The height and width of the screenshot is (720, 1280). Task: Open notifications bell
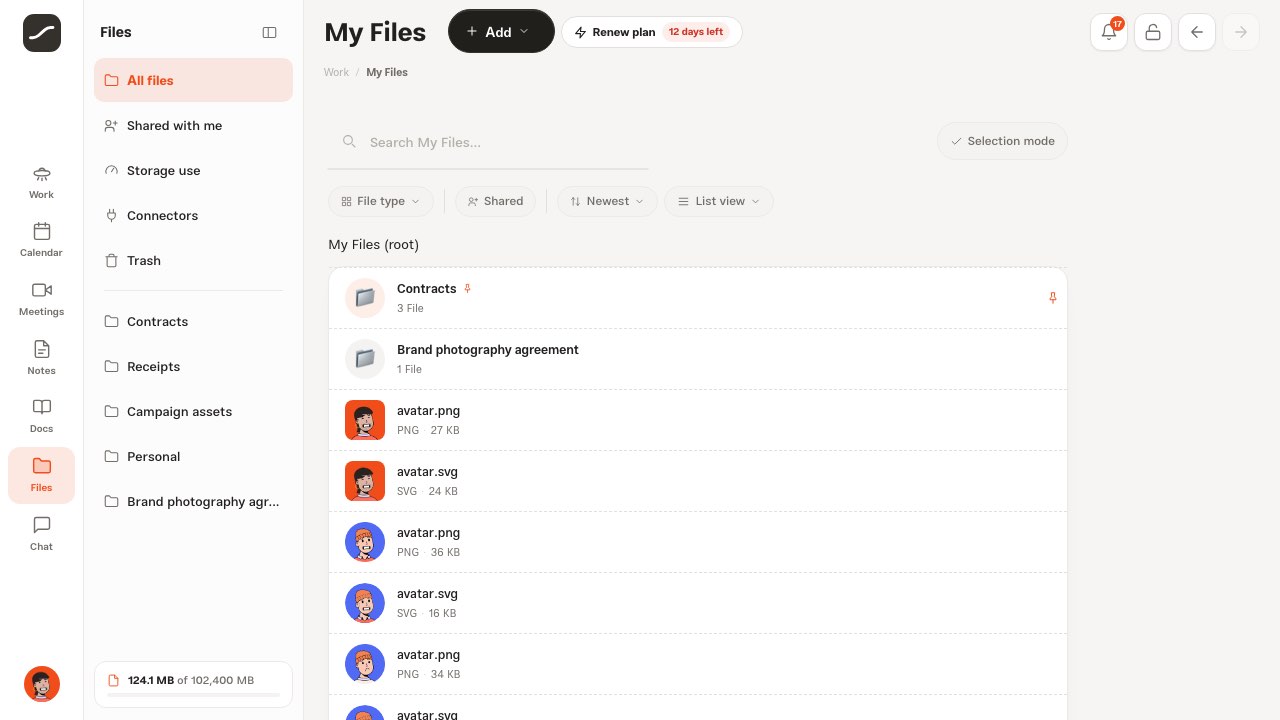click(x=1109, y=32)
